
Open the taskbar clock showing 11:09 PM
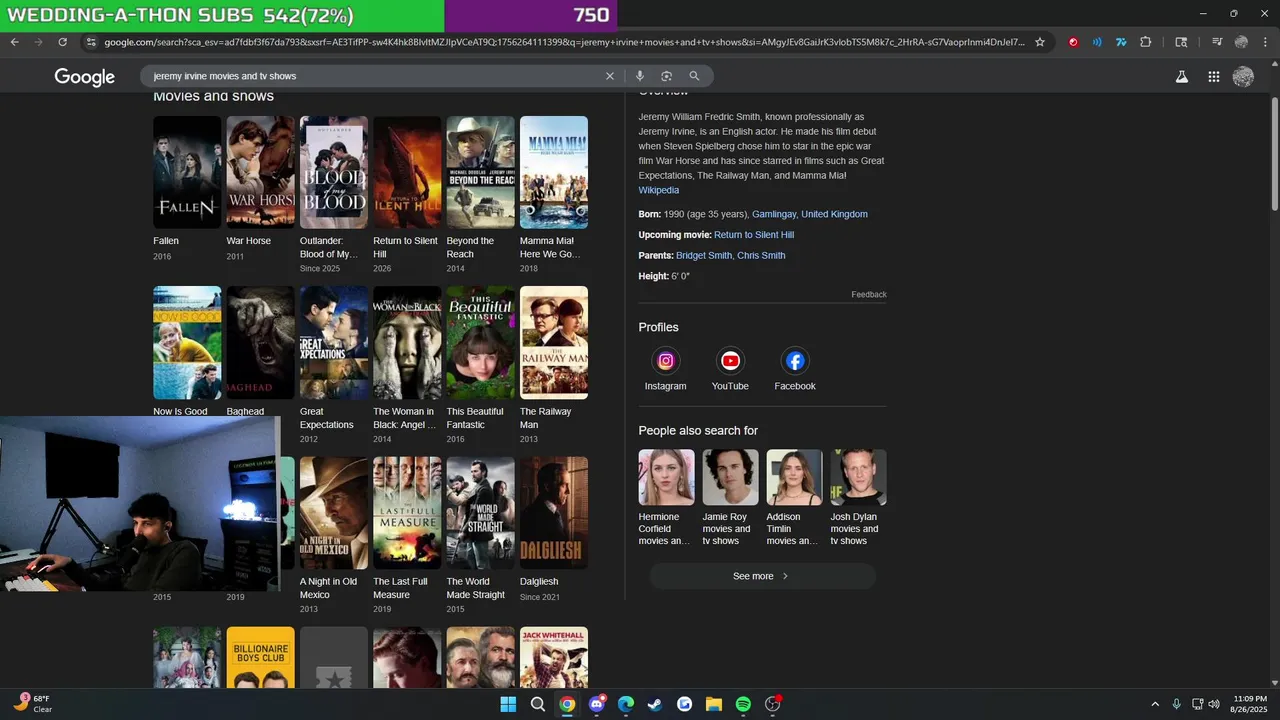1250,704
